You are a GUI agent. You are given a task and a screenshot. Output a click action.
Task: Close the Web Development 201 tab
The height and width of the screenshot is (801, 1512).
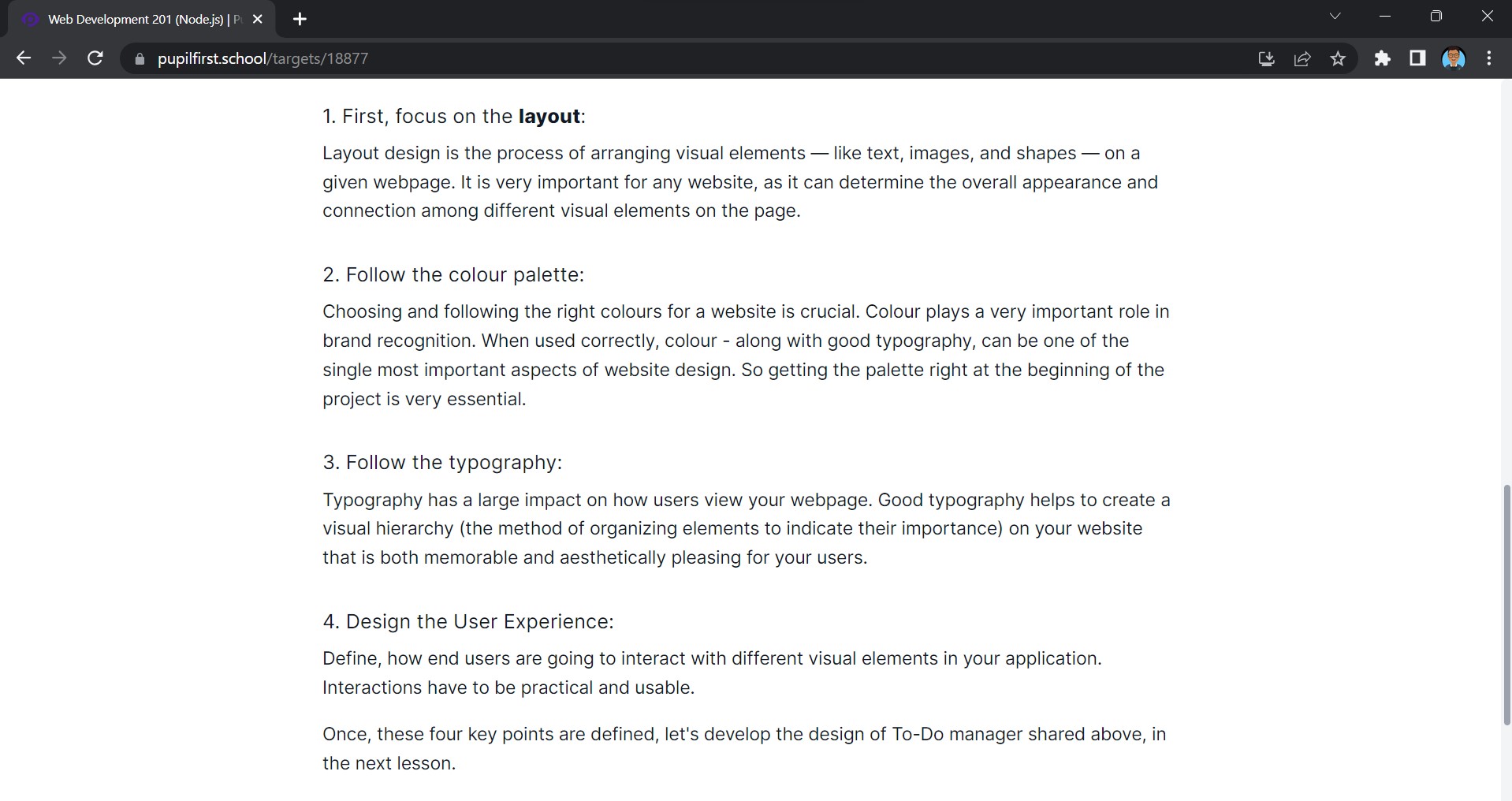[258, 19]
